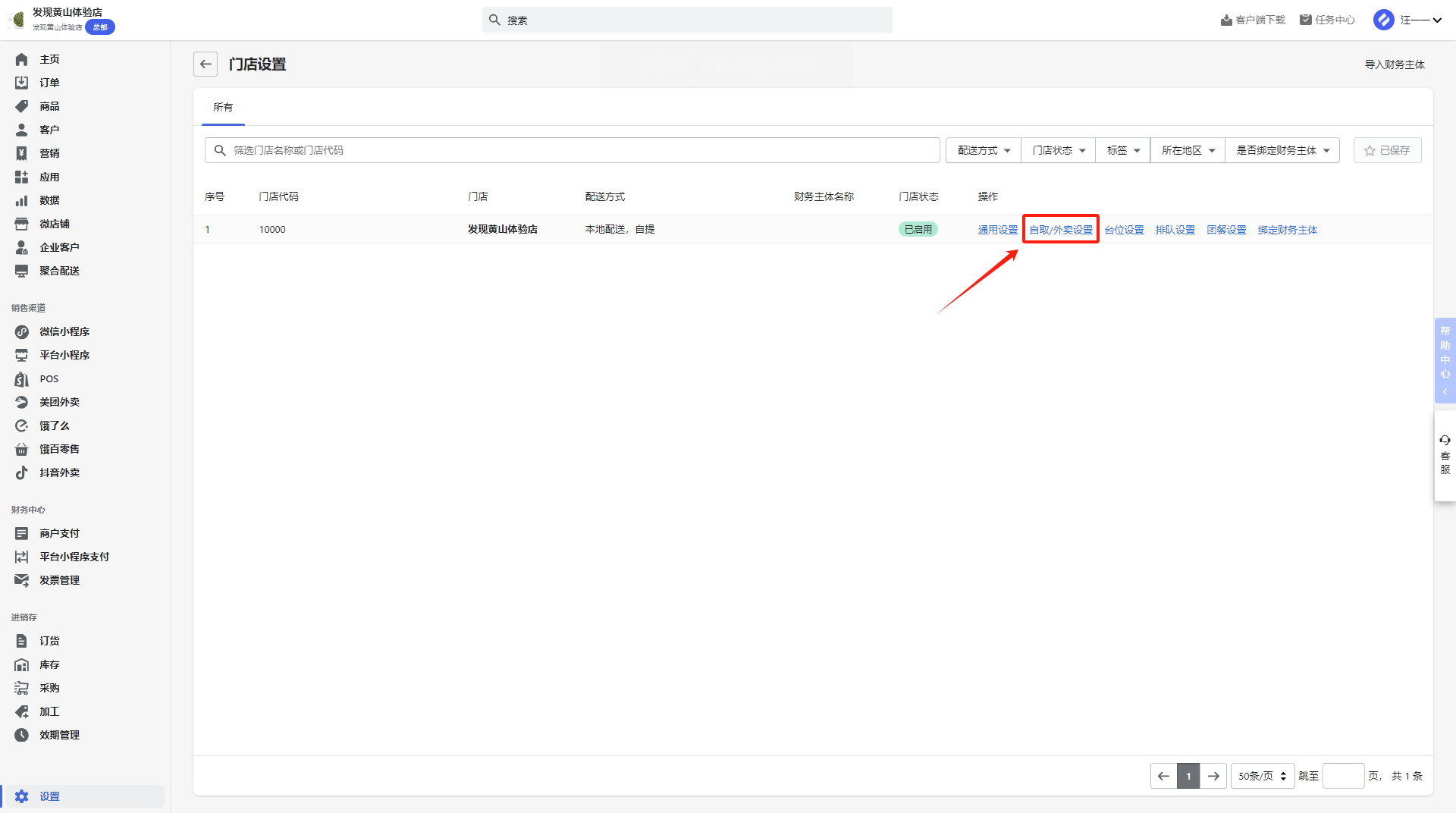
Task: Click the 设置 gear icon
Action: (21, 796)
